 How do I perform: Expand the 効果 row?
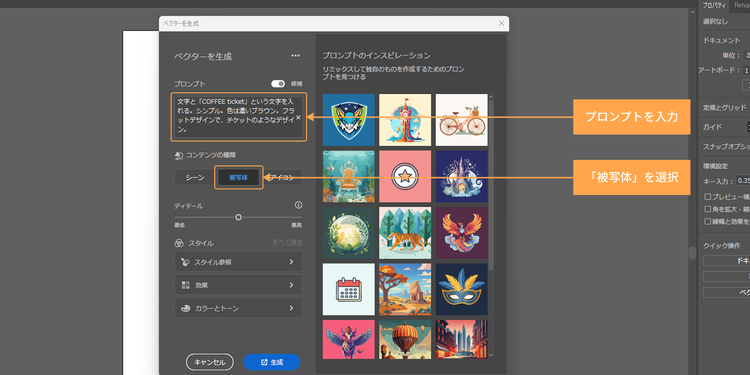point(238,285)
